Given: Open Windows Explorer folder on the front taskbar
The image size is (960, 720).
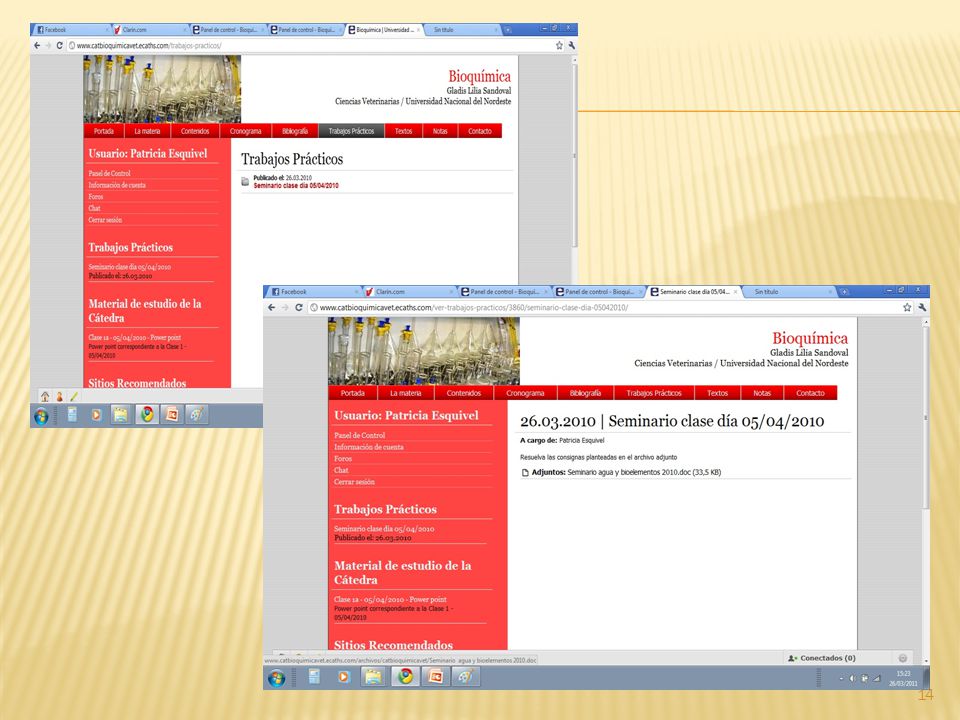Looking at the screenshot, I should (x=373, y=677).
